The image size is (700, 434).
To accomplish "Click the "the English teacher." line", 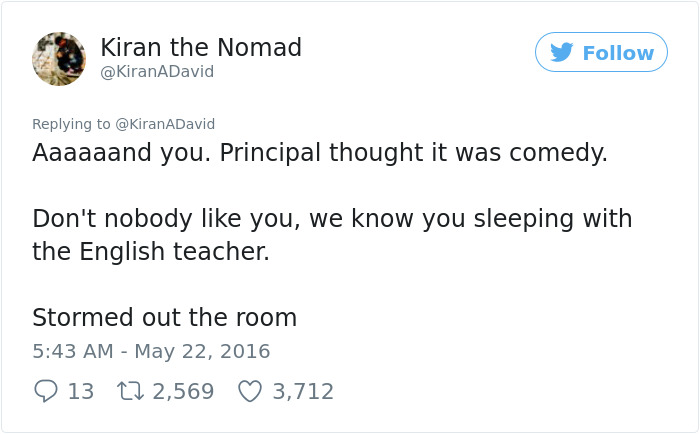I will [151, 251].
